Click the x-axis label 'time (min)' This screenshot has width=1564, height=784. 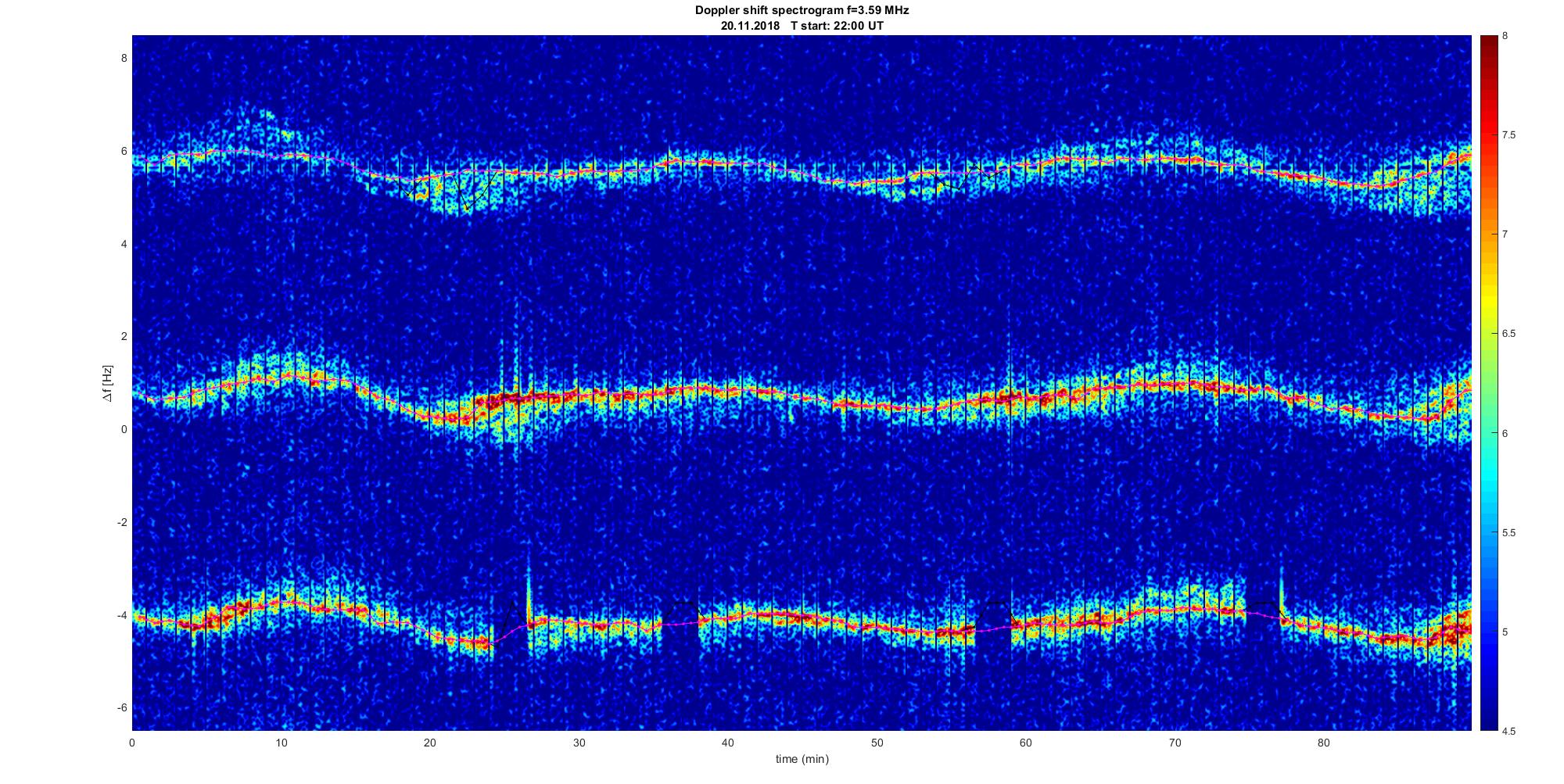[802, 759]
